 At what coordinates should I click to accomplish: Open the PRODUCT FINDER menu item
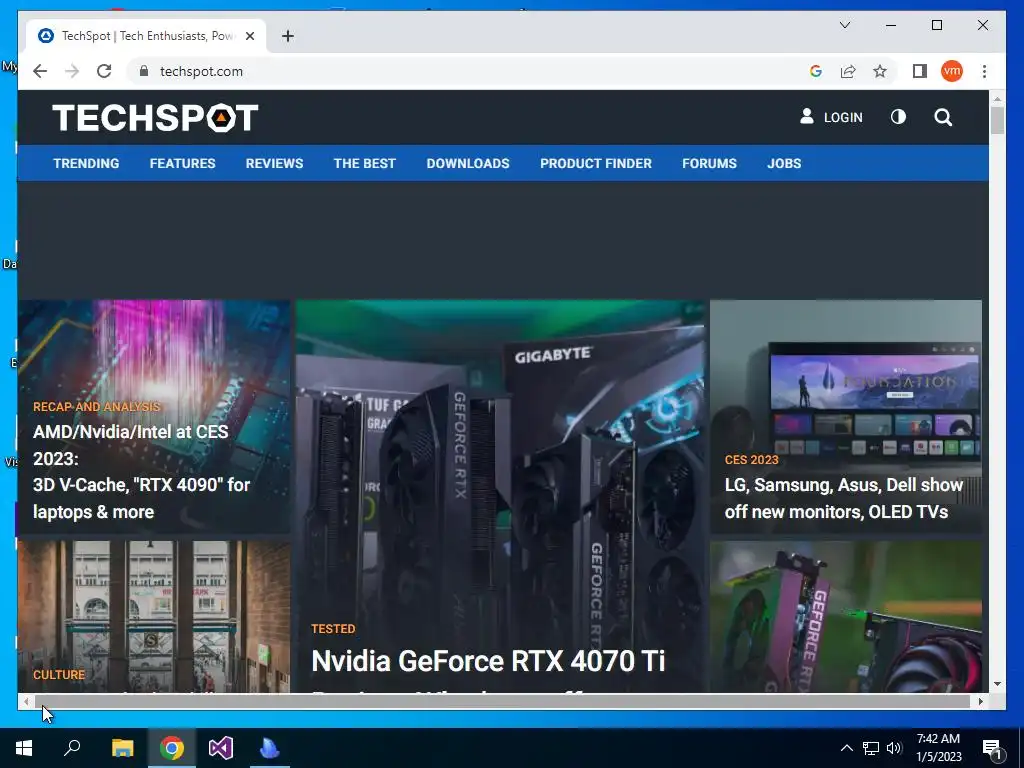(x=596, y=163)
